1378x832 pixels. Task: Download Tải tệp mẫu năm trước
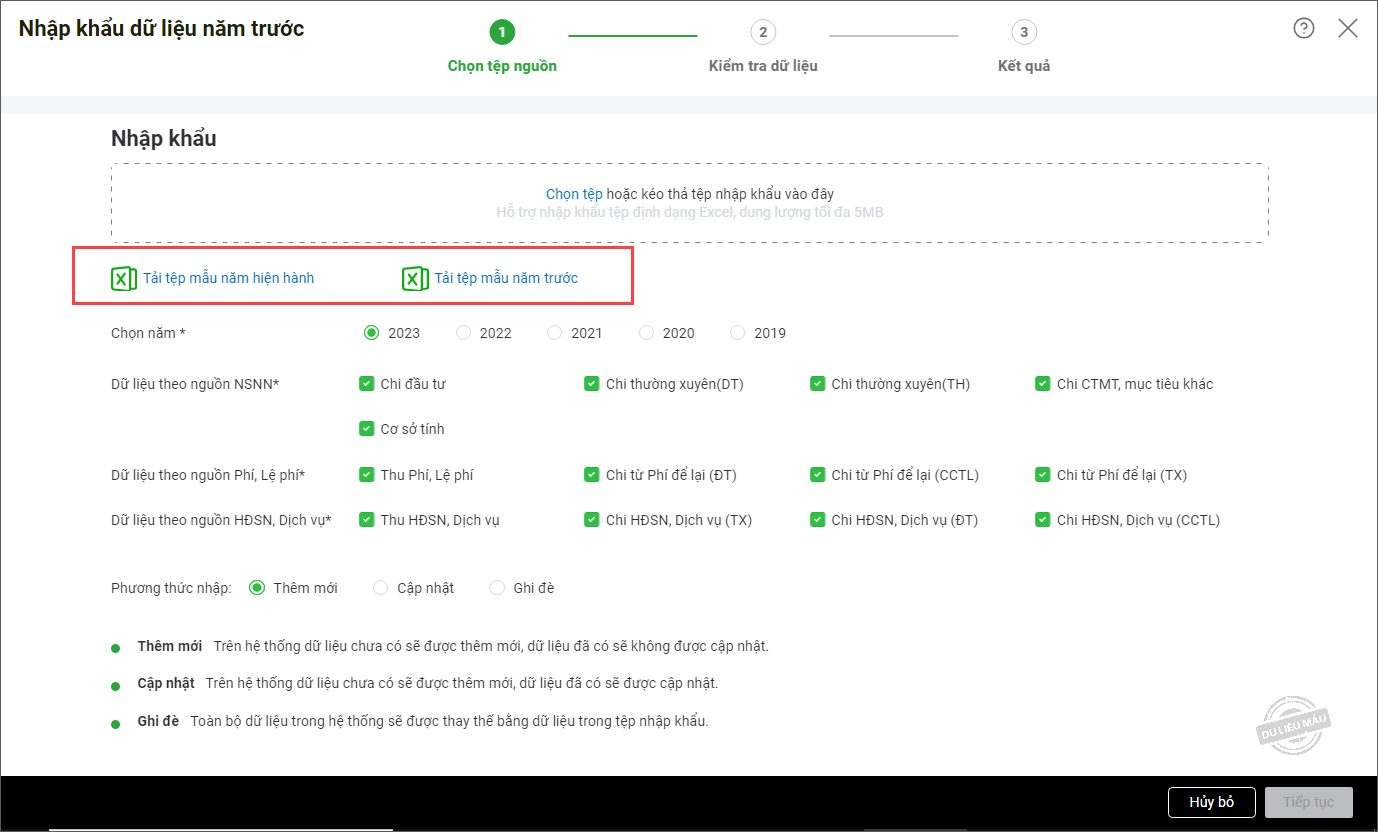coord(506,278)
